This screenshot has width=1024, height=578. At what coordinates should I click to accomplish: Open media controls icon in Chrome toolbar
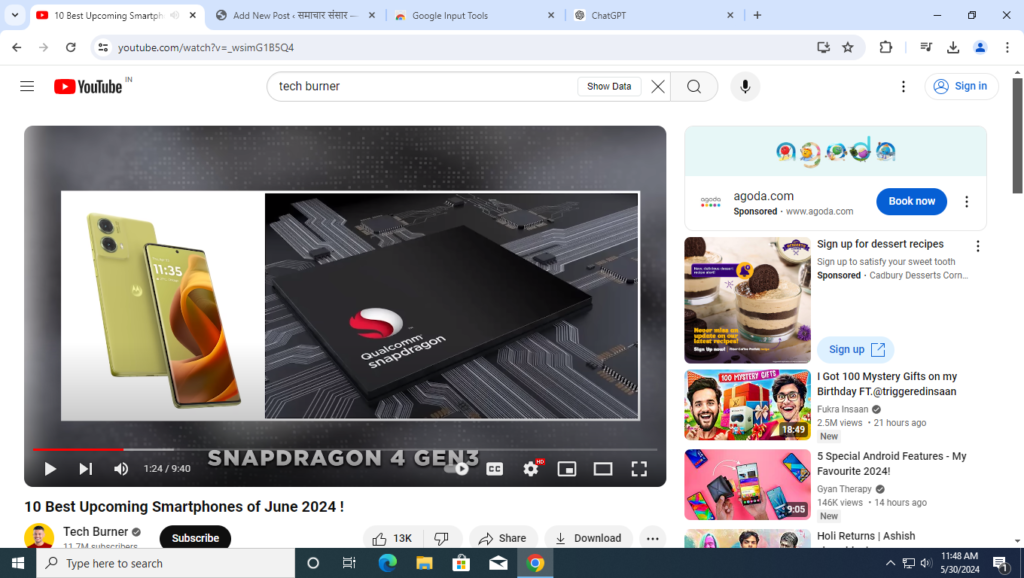[926, 47]
